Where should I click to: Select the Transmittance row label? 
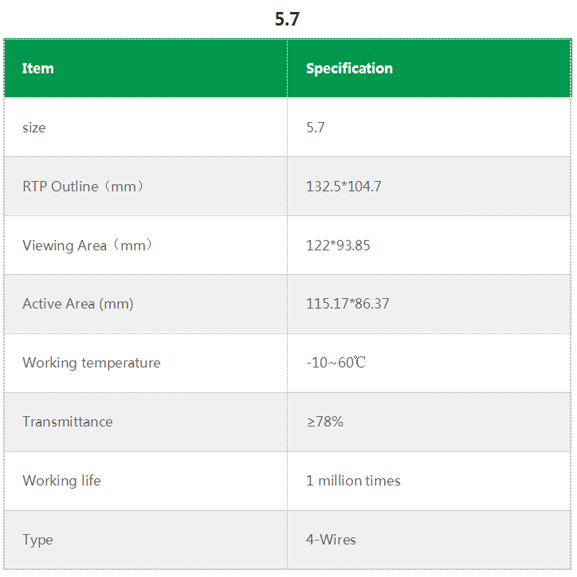point(68,422)
